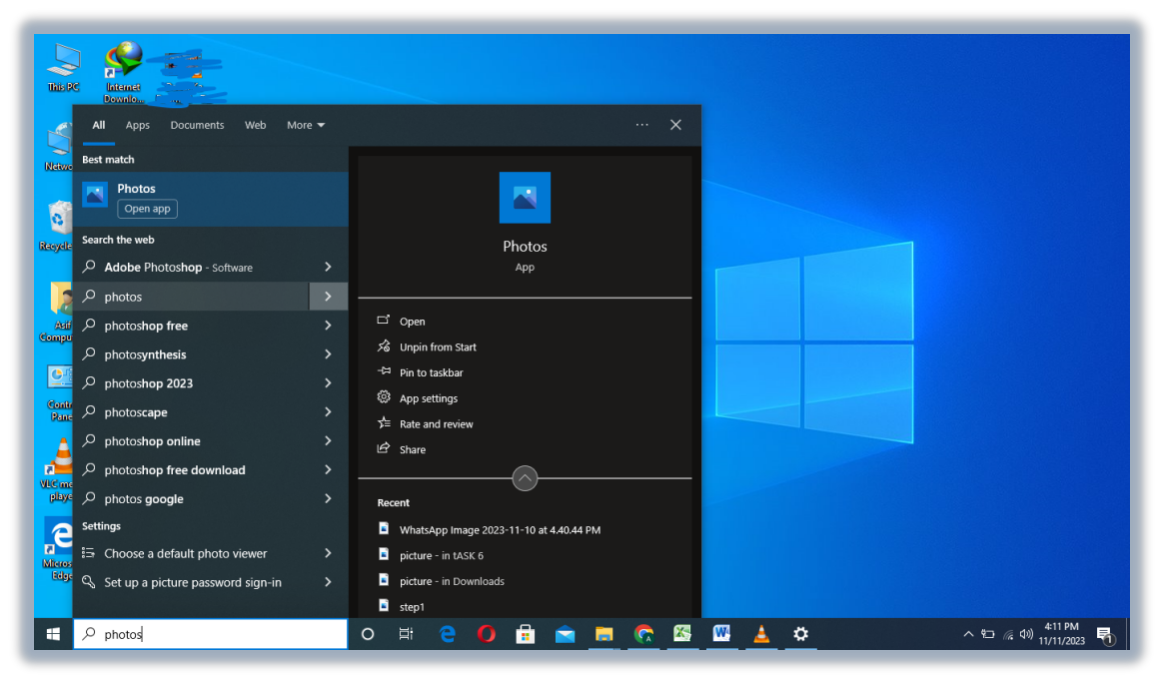Expand the photoshop free download suggestion arrow
Viewport: 1163px width, 684px height.
(x=328, y=470)
